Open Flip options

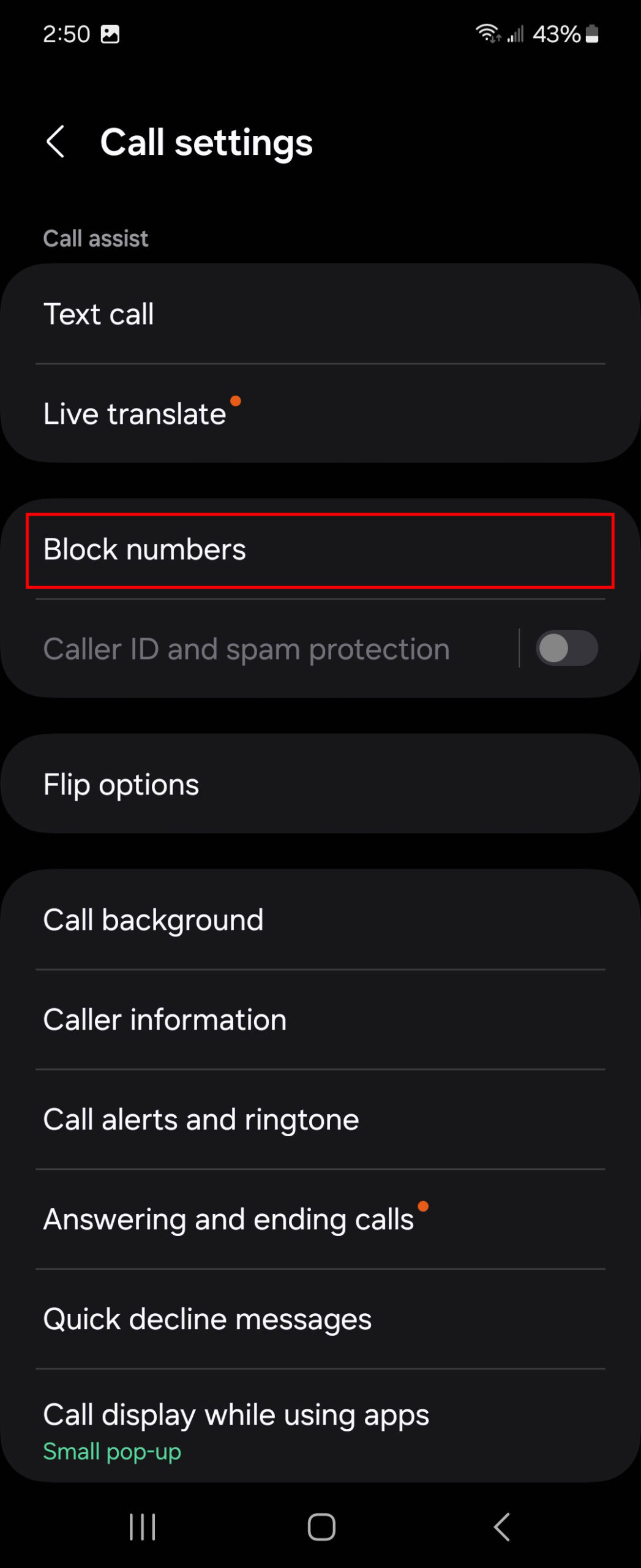click(x=320, y=785)
